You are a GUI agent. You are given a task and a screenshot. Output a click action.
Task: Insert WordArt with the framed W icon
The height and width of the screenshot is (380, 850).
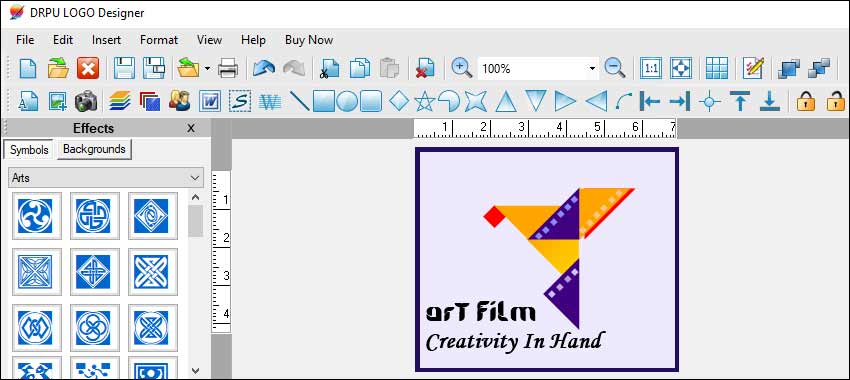pos(209,101)
